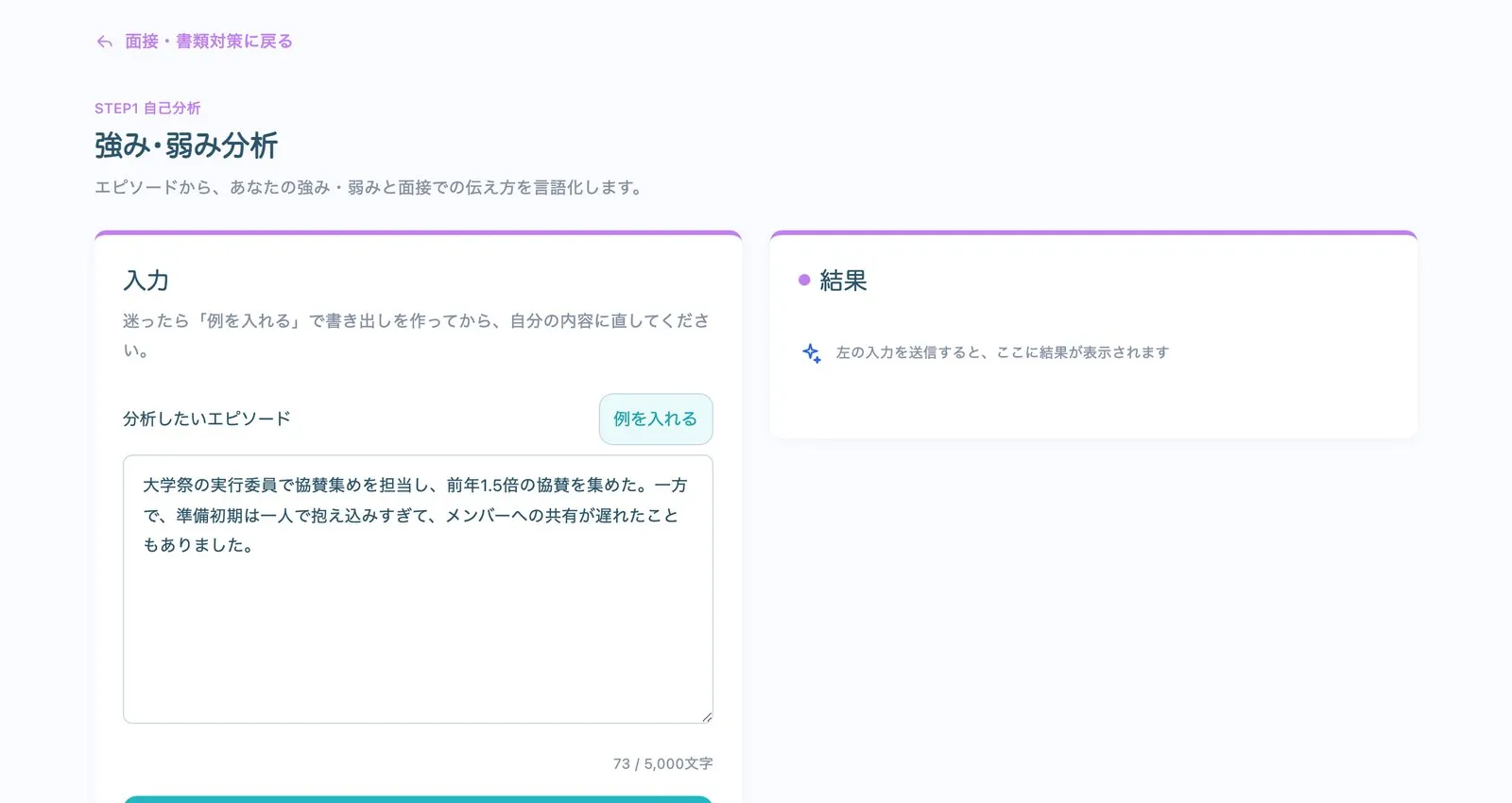This screenshot has height=803, width=1512.
Task: Click the 例を入れる button
Action: click(656, 419)
